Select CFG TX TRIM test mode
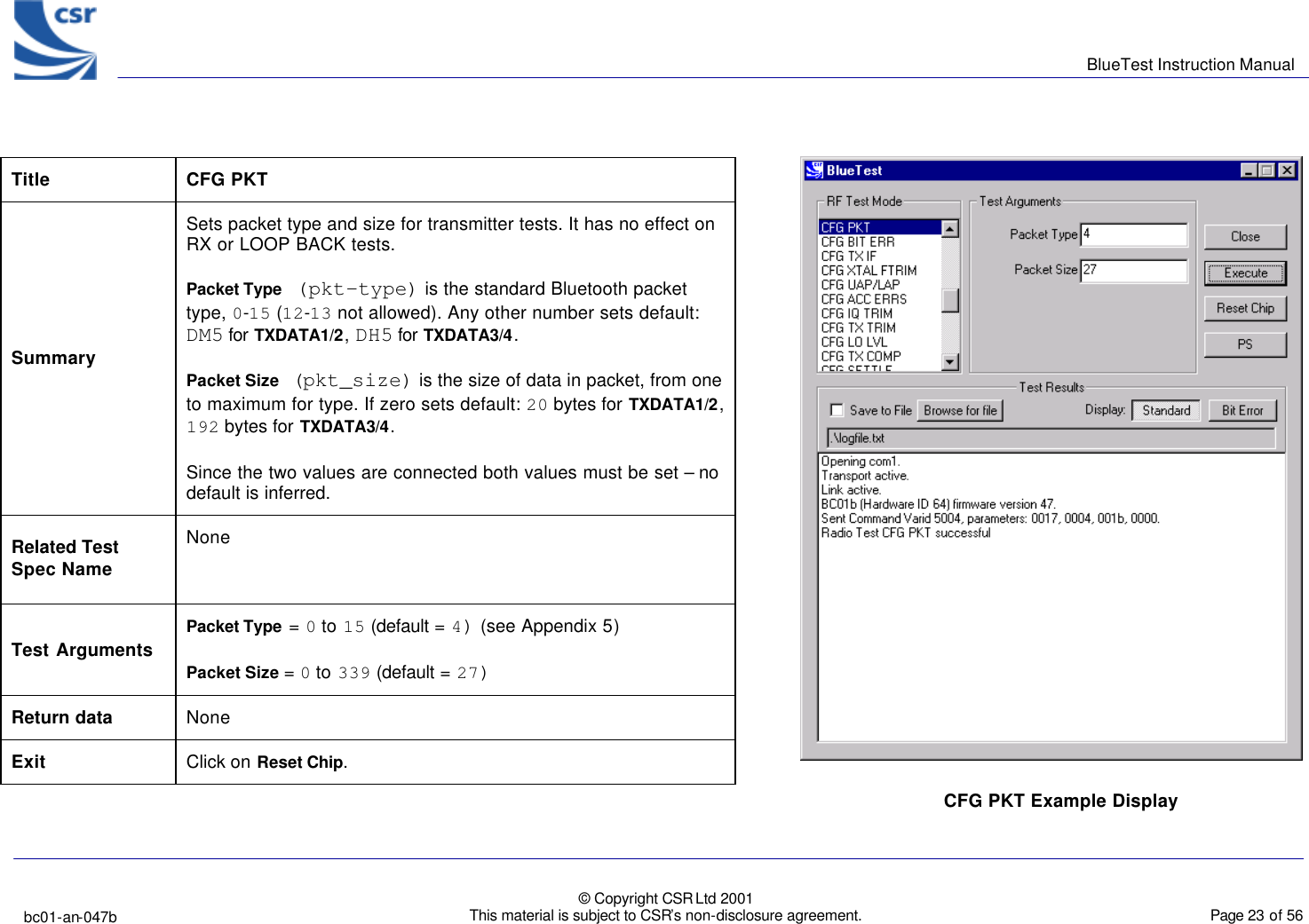The width and height of the screenshot is (1309, 924). 859,328
